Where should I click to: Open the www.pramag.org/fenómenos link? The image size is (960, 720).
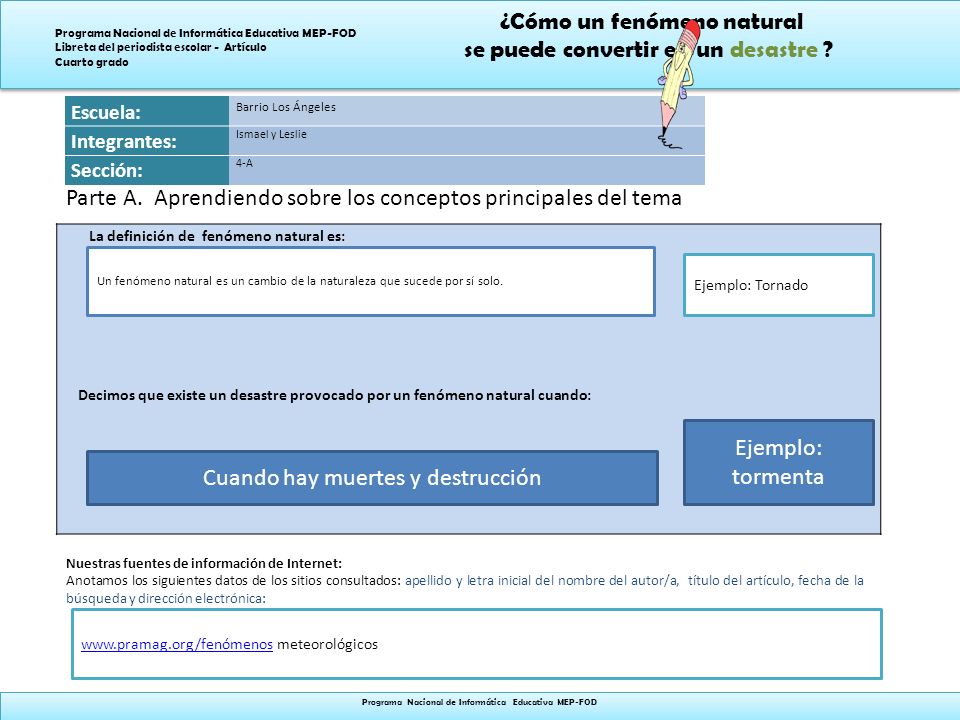[176, 644]
